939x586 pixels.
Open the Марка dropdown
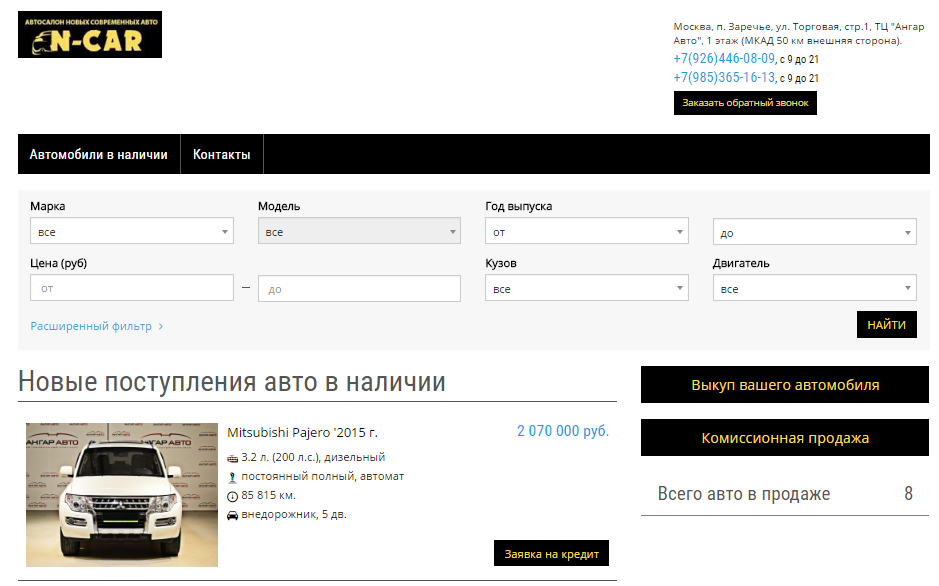coord(132,231)
